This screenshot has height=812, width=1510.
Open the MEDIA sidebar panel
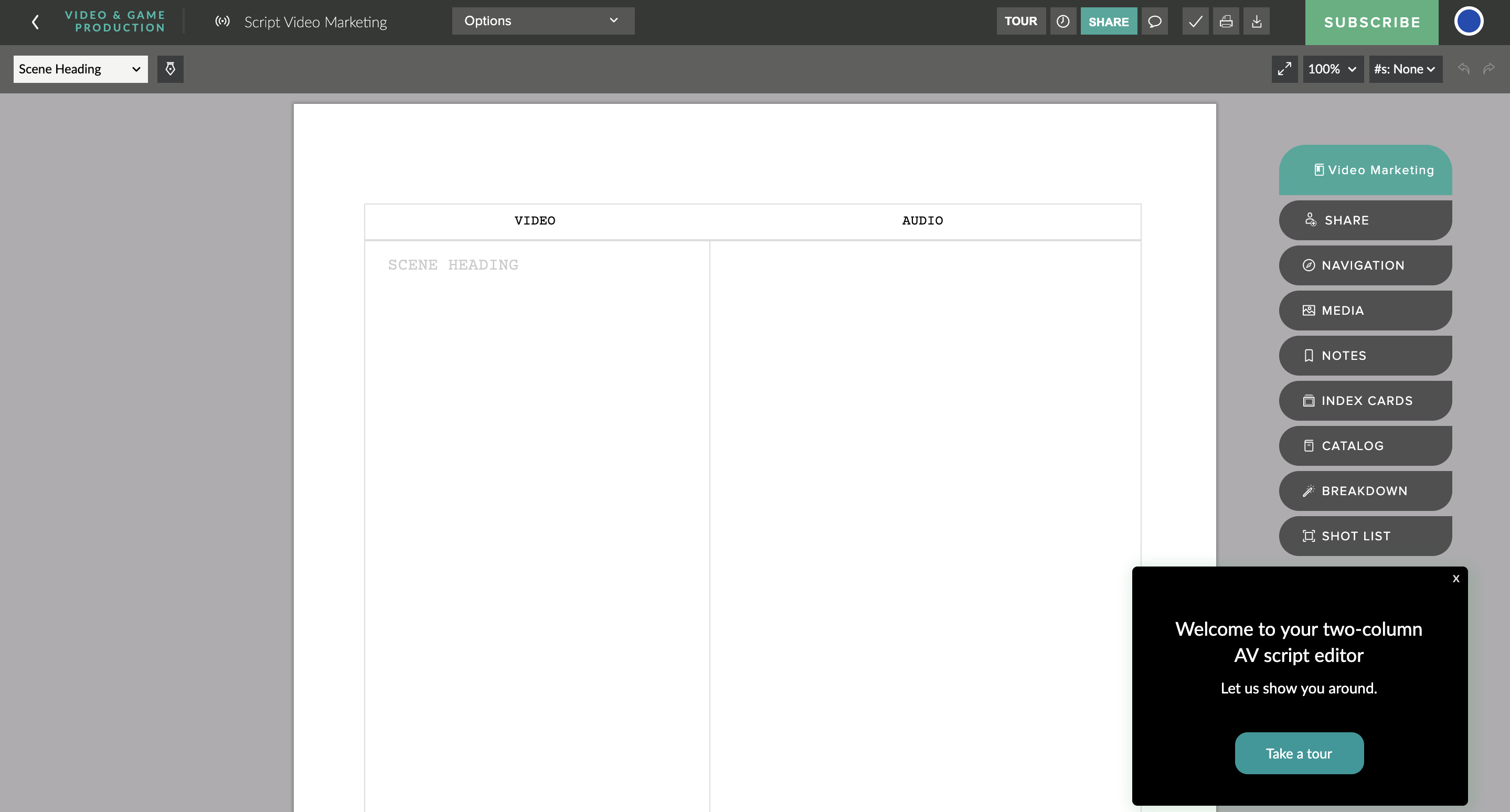[1365, 311]
